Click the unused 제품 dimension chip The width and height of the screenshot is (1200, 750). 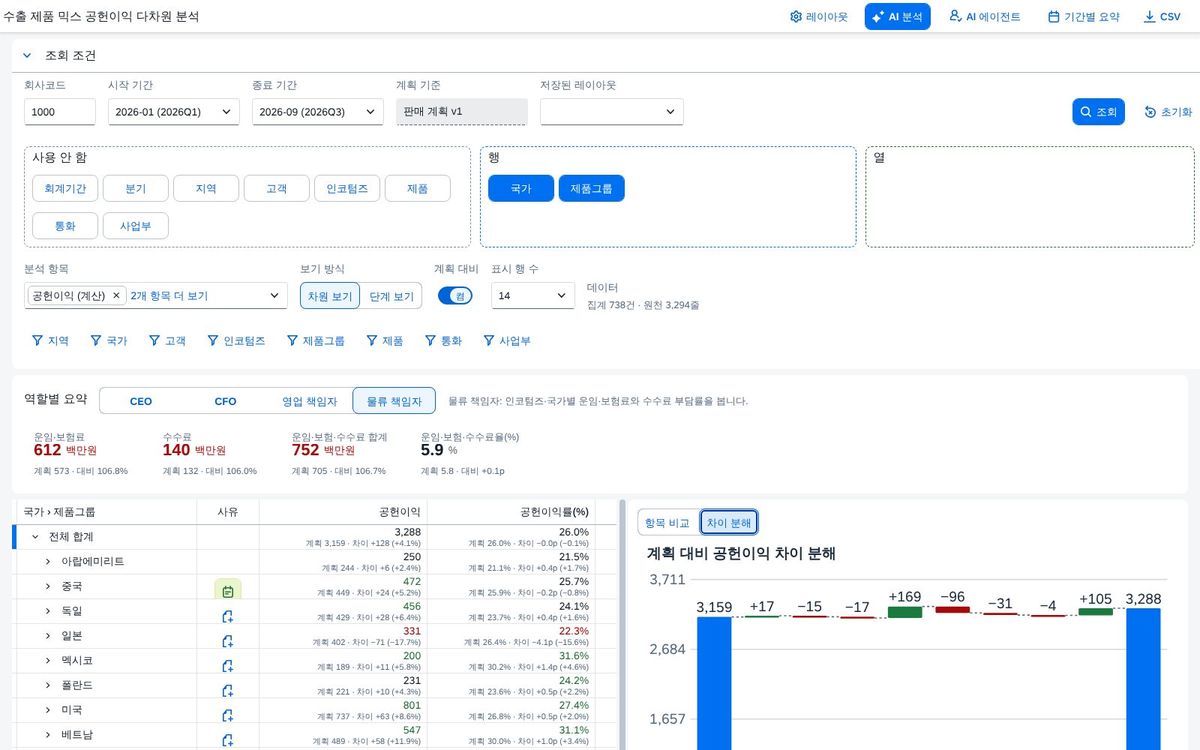point(418,188)
